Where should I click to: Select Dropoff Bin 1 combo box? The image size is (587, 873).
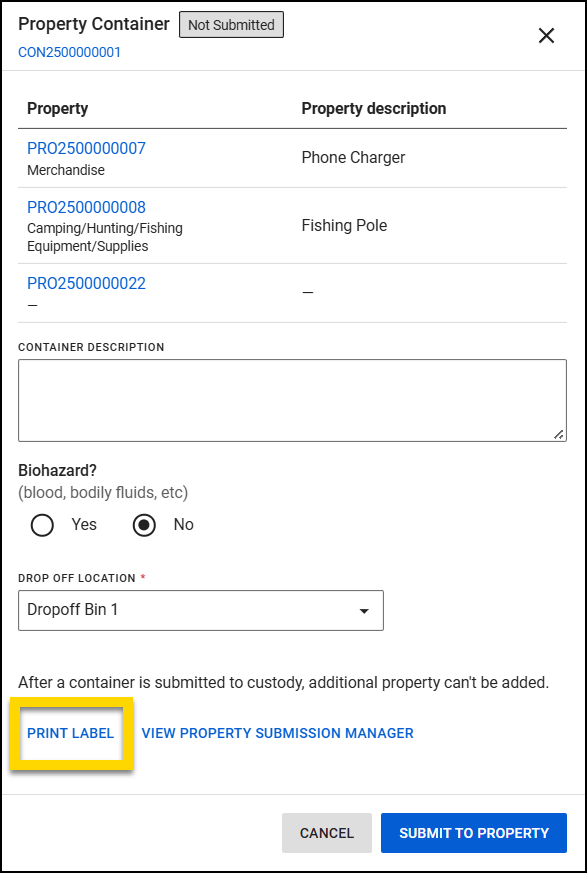pos(200,610)
